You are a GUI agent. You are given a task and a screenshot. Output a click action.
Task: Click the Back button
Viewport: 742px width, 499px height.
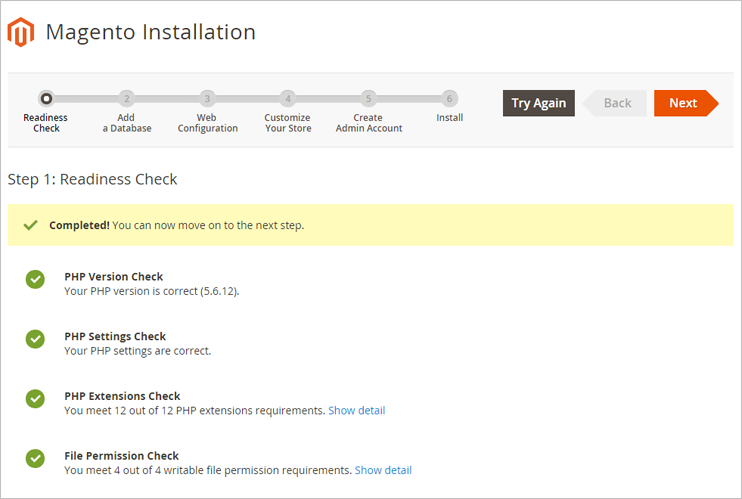pos(615,103)
